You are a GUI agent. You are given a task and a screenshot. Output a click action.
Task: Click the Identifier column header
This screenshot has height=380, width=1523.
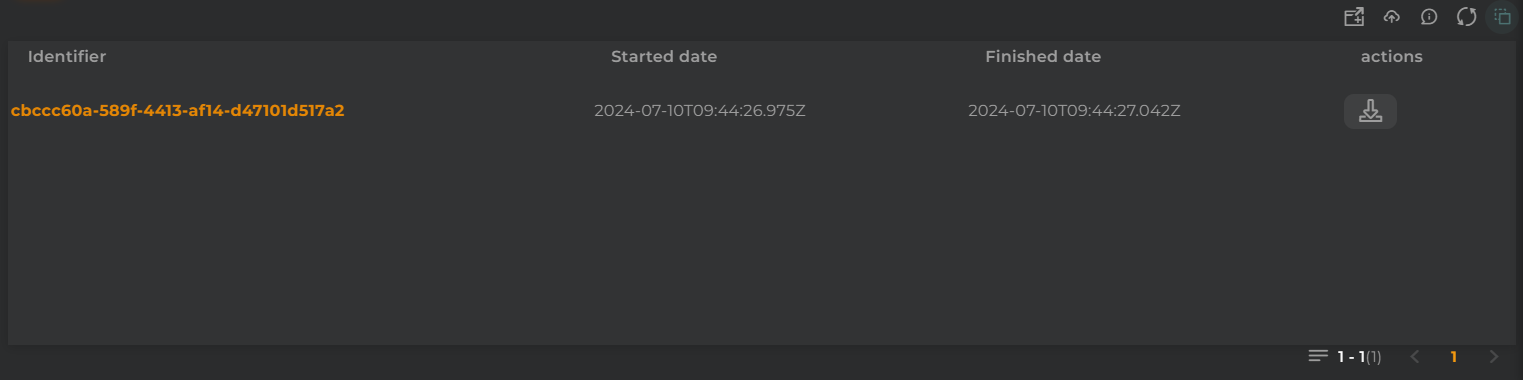click(67, 57)
